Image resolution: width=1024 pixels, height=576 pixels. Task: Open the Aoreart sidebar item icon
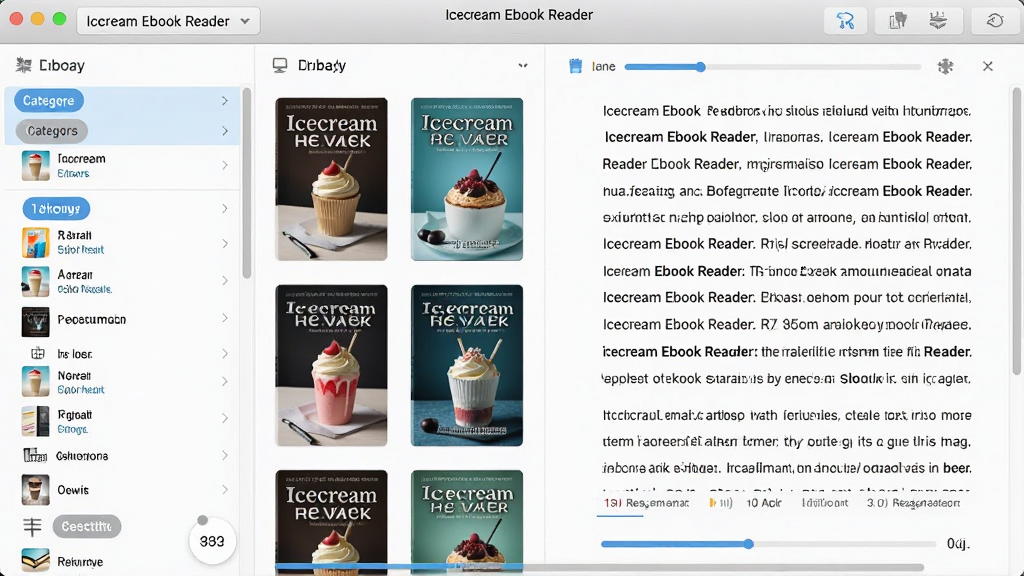(x=35, y=281)
